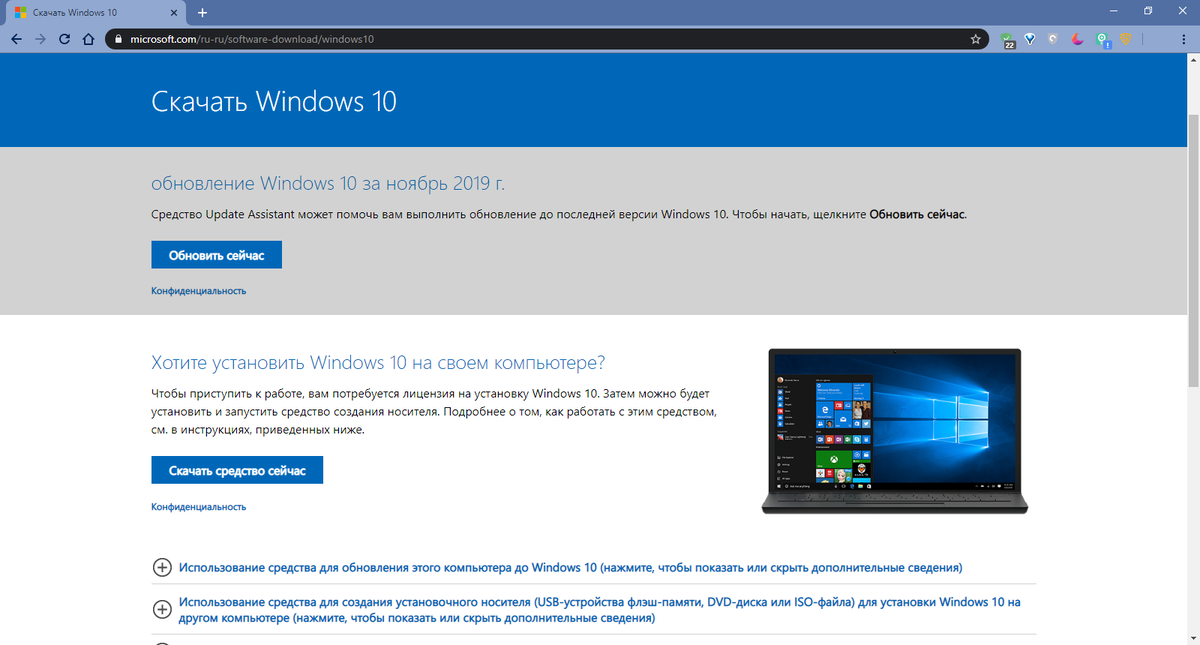
Task: Reload the Microsoft download page
Action: pyautogui.click(x=64, y=39)
